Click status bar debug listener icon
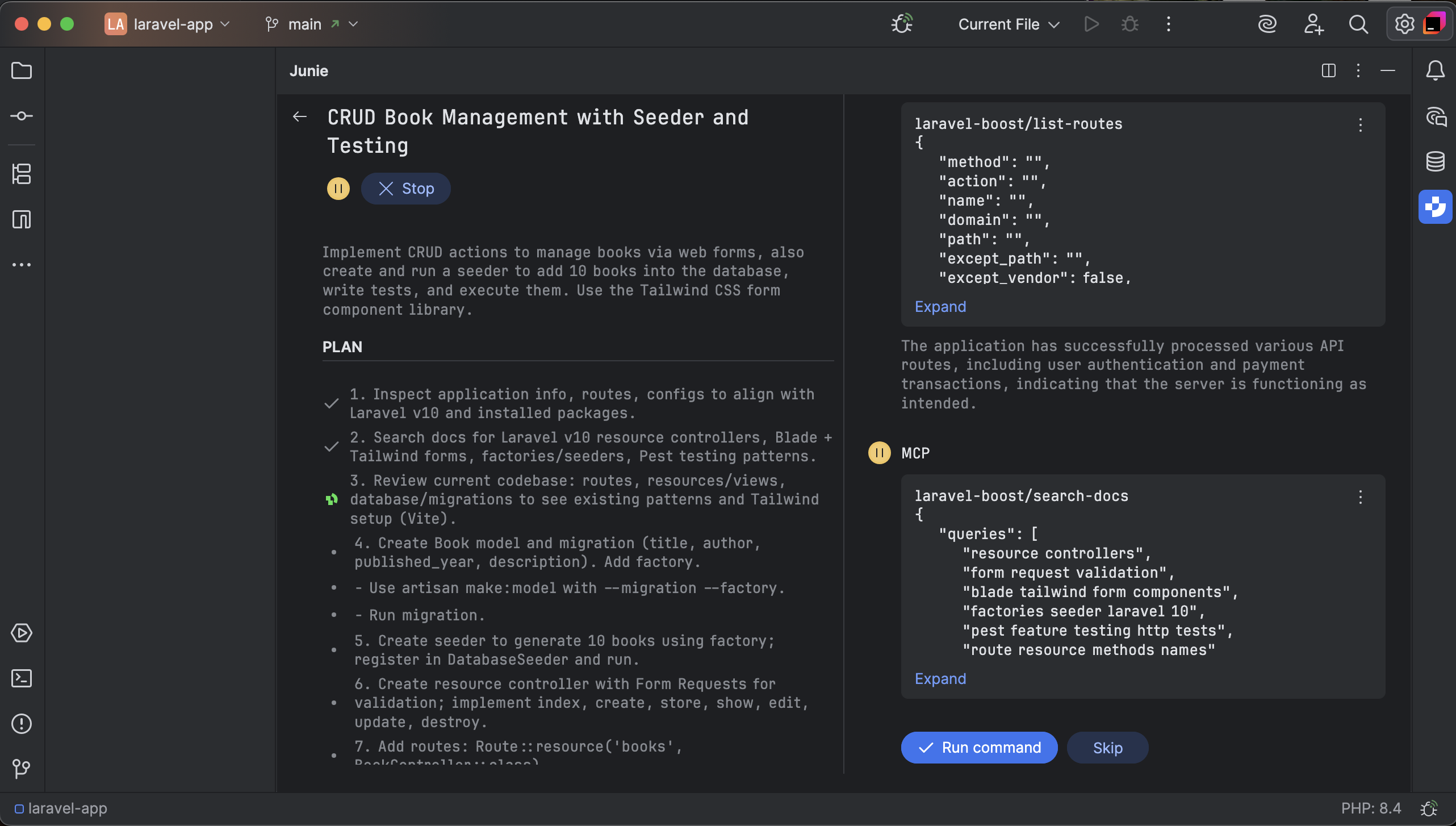The height and width of the screenshot is (826, 1456). pos(1429,808)
